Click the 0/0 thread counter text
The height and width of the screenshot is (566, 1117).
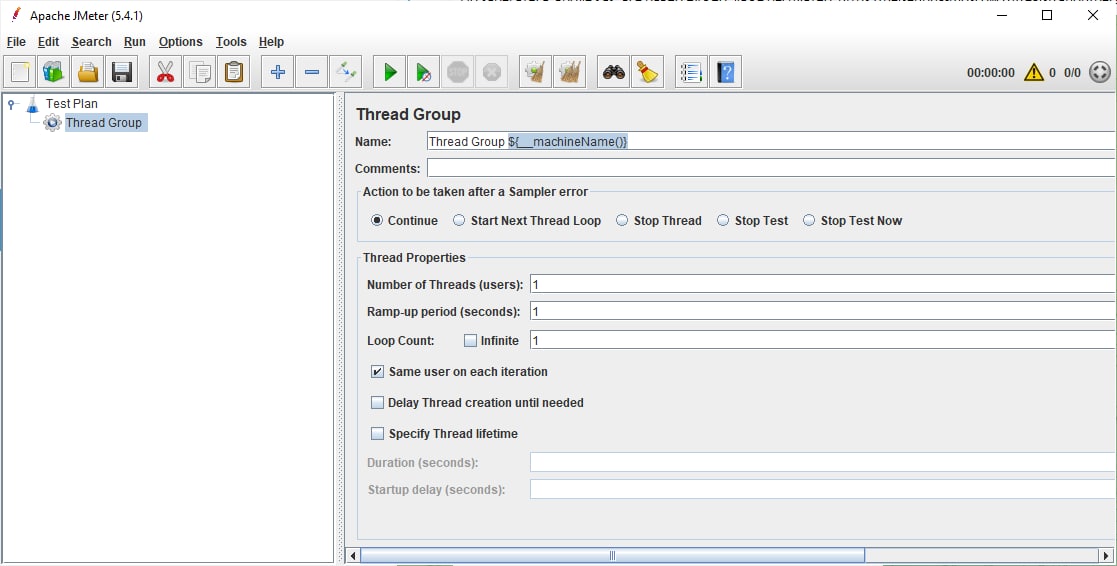pyautogui.click(x=1072, y=73)
